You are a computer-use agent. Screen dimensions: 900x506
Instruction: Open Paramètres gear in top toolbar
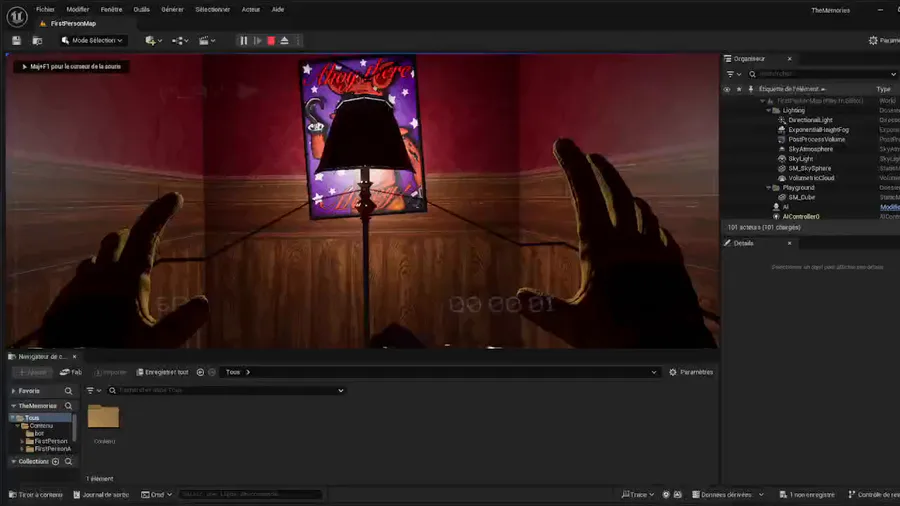tap(884, 40)
